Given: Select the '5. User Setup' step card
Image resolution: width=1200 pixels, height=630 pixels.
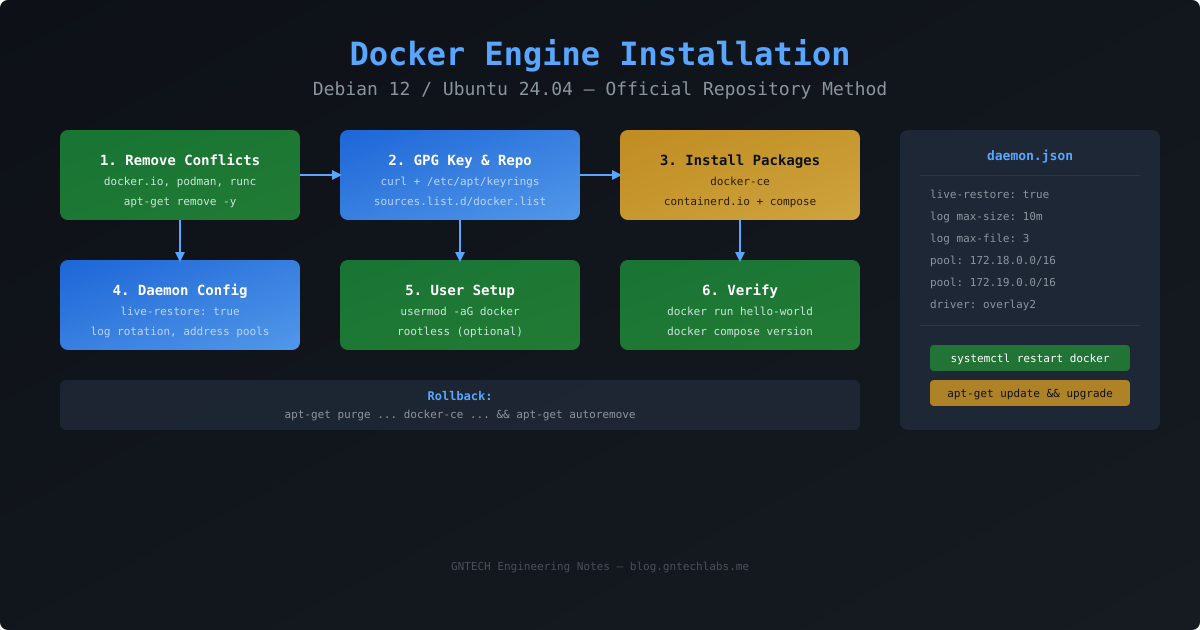Looking at the screenshot, I should pos(460,305).
